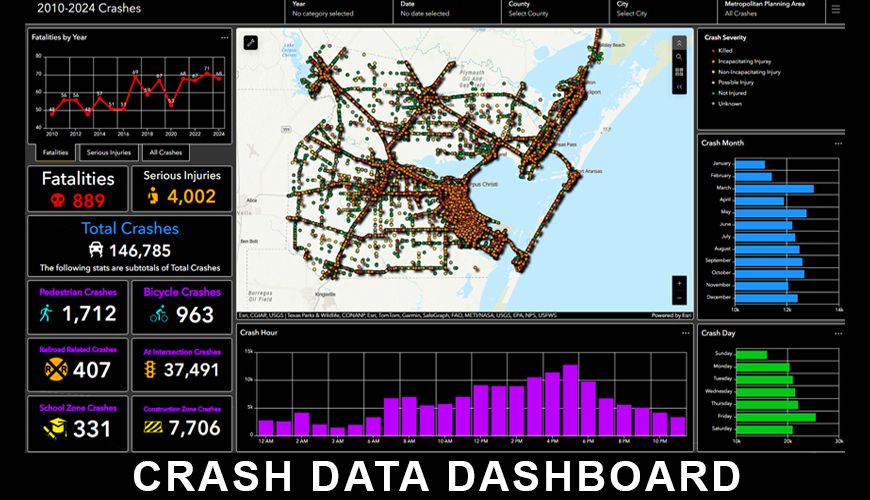Open Fatalities by Year options menu

(224, 38)
